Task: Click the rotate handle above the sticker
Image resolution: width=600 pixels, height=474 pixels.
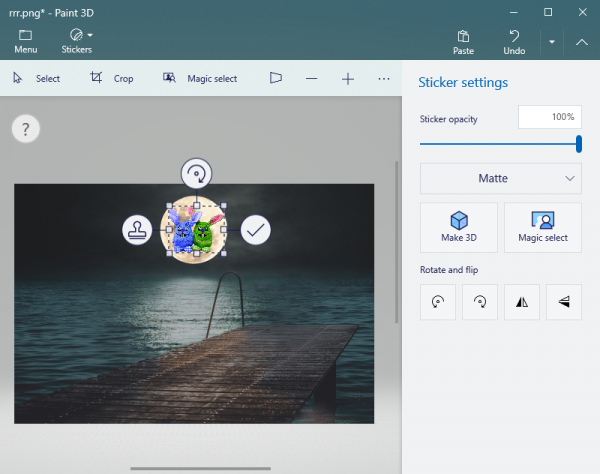Action: (196, 174)
